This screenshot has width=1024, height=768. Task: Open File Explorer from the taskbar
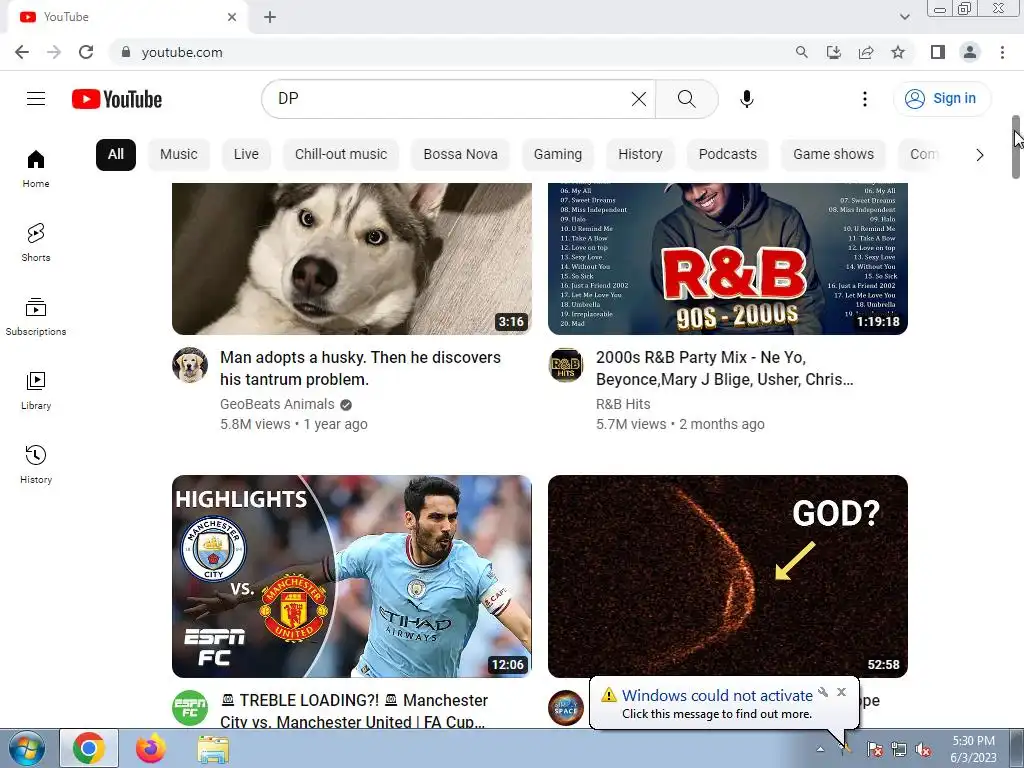point(213,748)
